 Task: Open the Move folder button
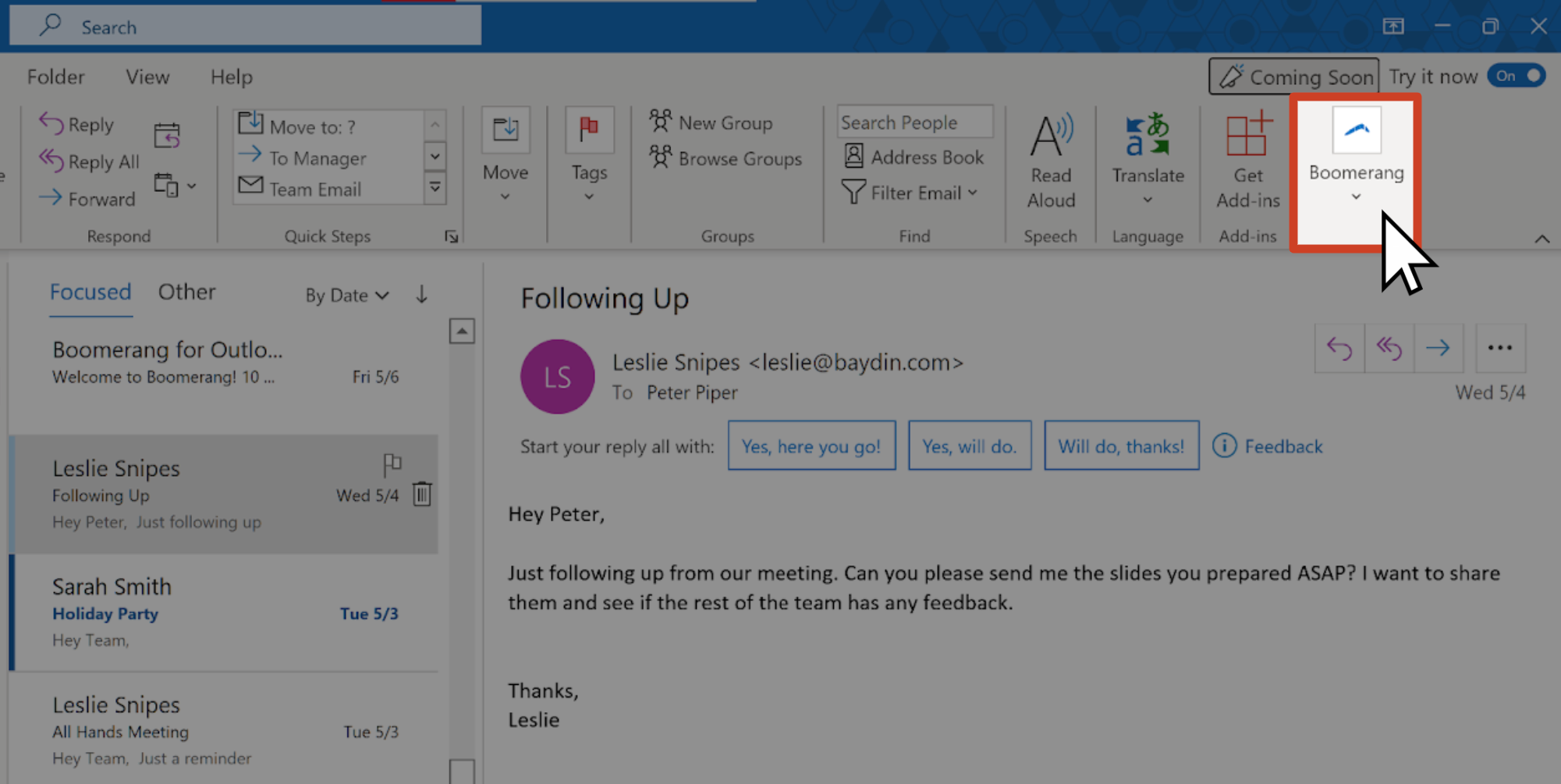tap(506, 156)
